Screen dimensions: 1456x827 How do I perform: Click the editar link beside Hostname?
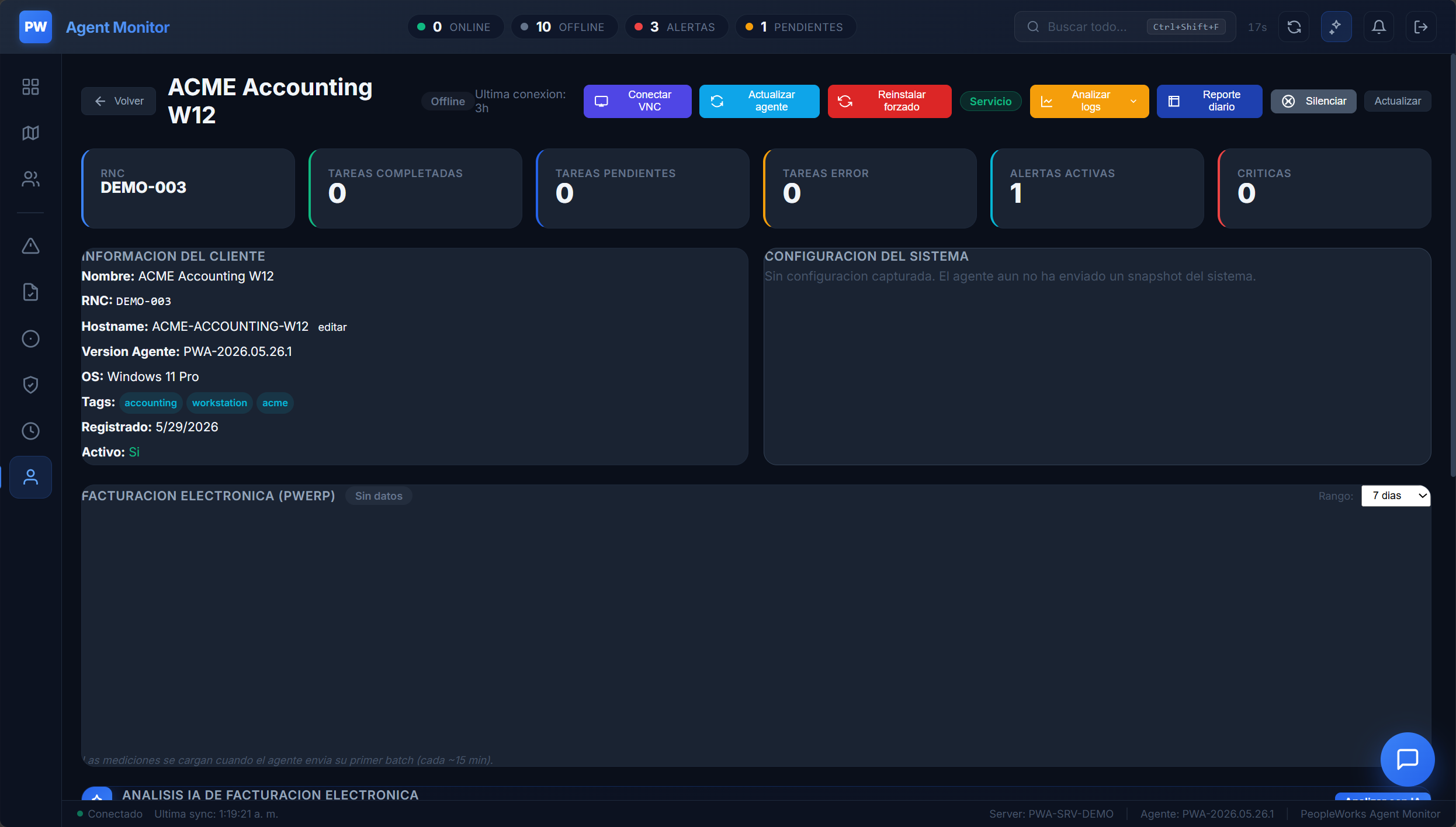[x=332, y=327]
